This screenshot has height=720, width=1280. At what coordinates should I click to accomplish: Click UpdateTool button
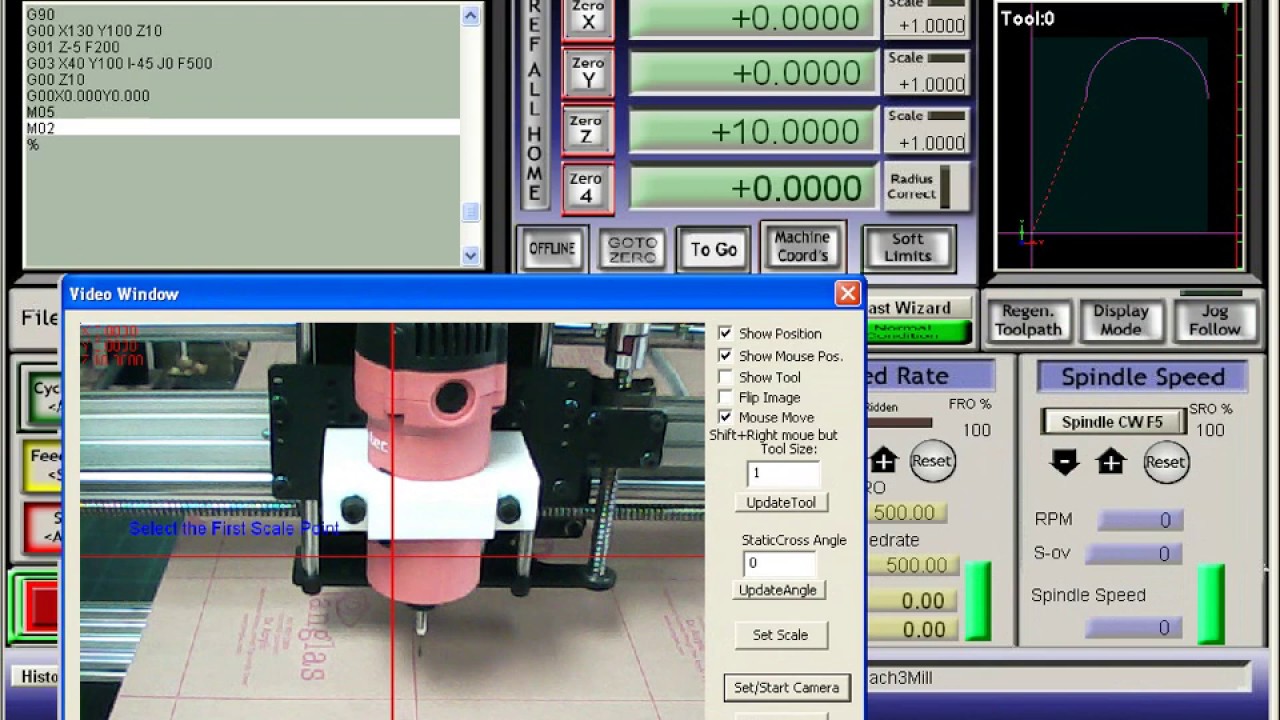(781, 502)
